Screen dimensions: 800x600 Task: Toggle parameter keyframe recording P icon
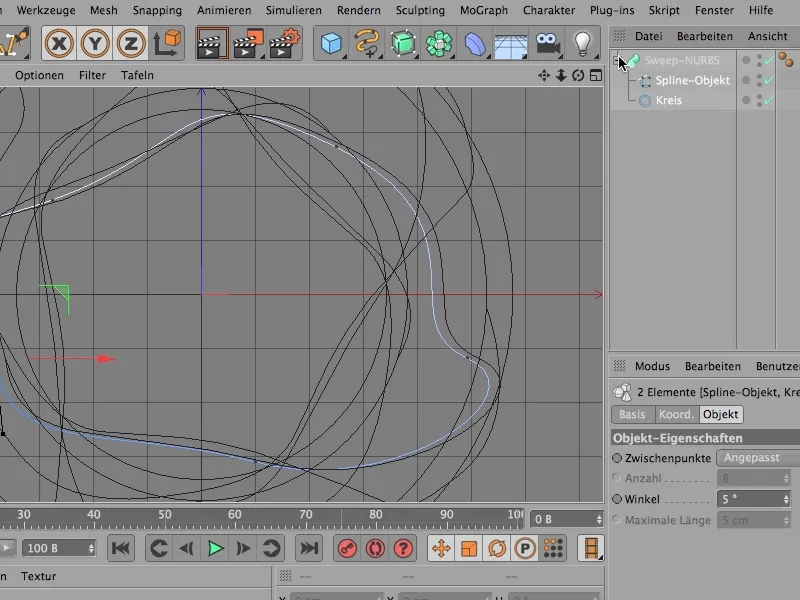[525, 548]
